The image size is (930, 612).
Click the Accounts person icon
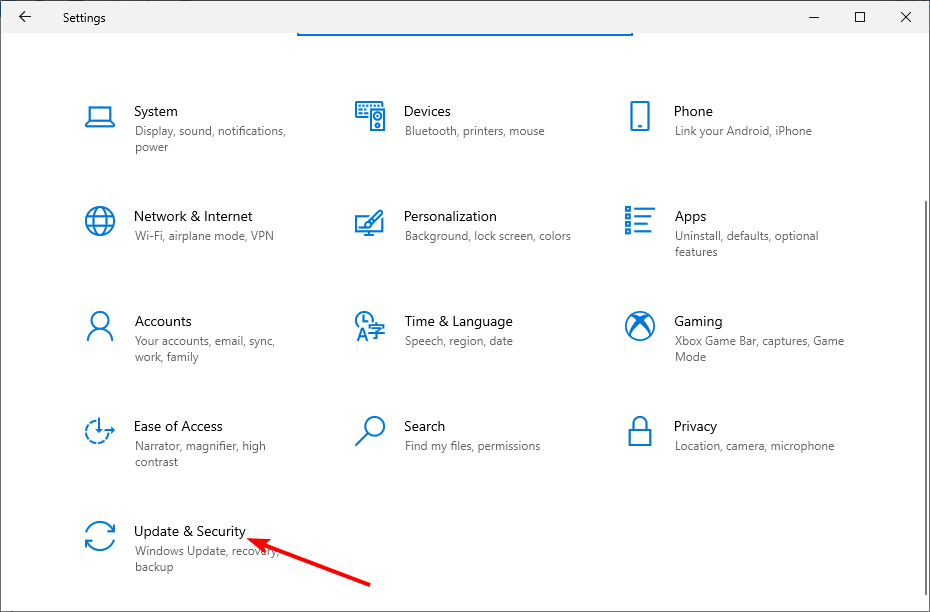click(x=100, y=326)
